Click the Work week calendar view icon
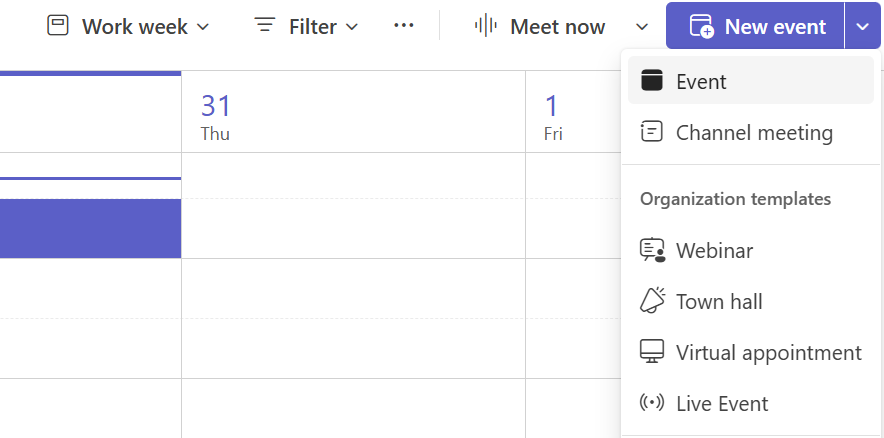Screen dimensions: 884x438 point(58,26)
